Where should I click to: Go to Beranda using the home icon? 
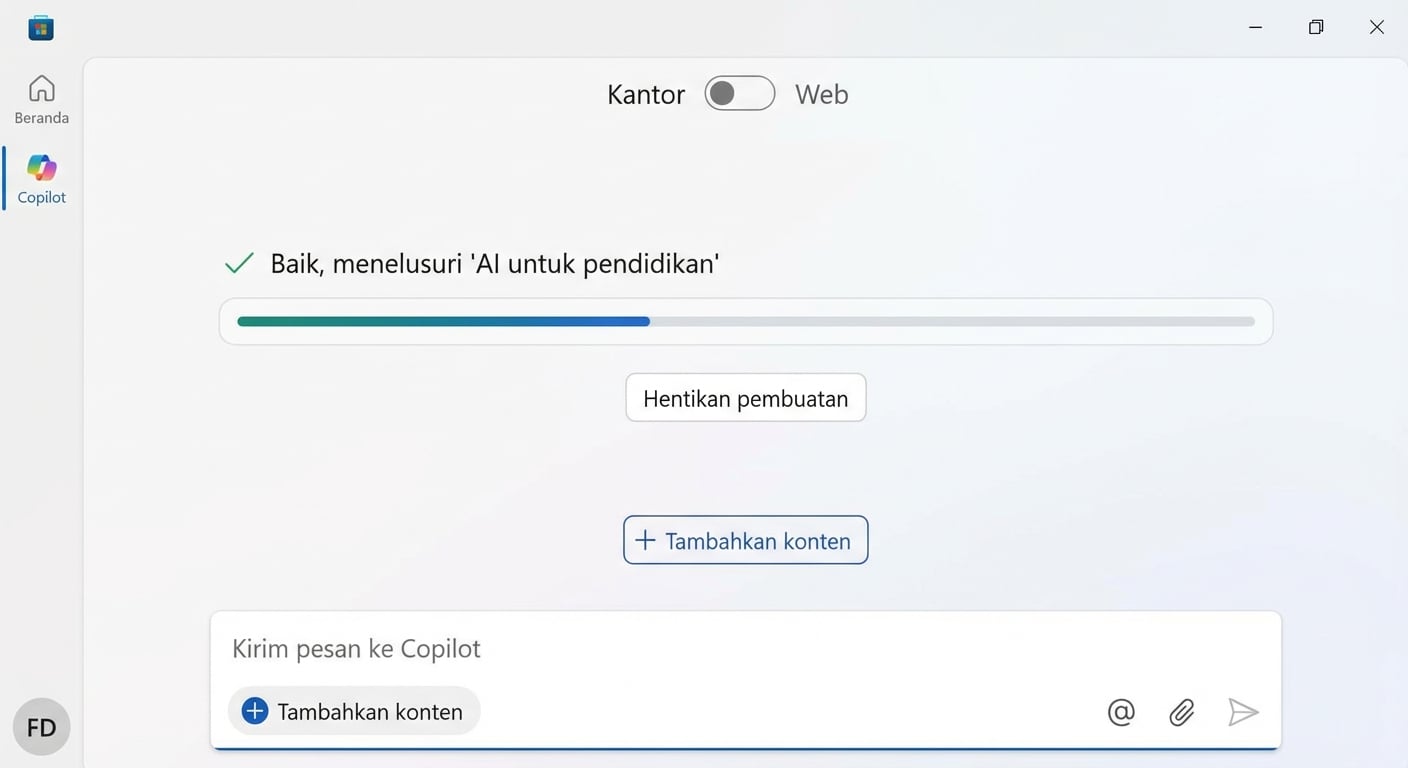tap(41, 98)
